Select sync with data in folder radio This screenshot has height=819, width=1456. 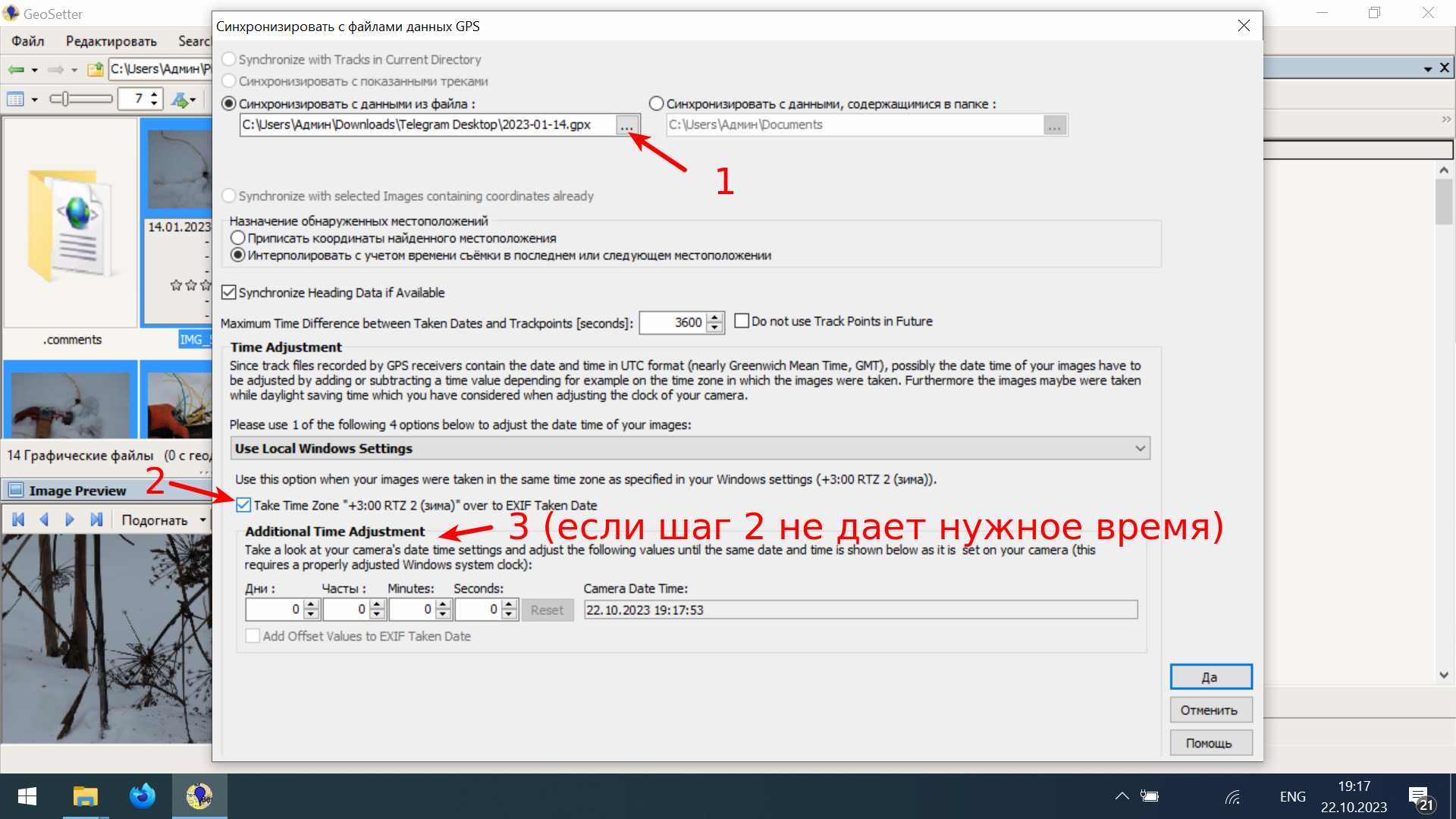coord(657,104)
